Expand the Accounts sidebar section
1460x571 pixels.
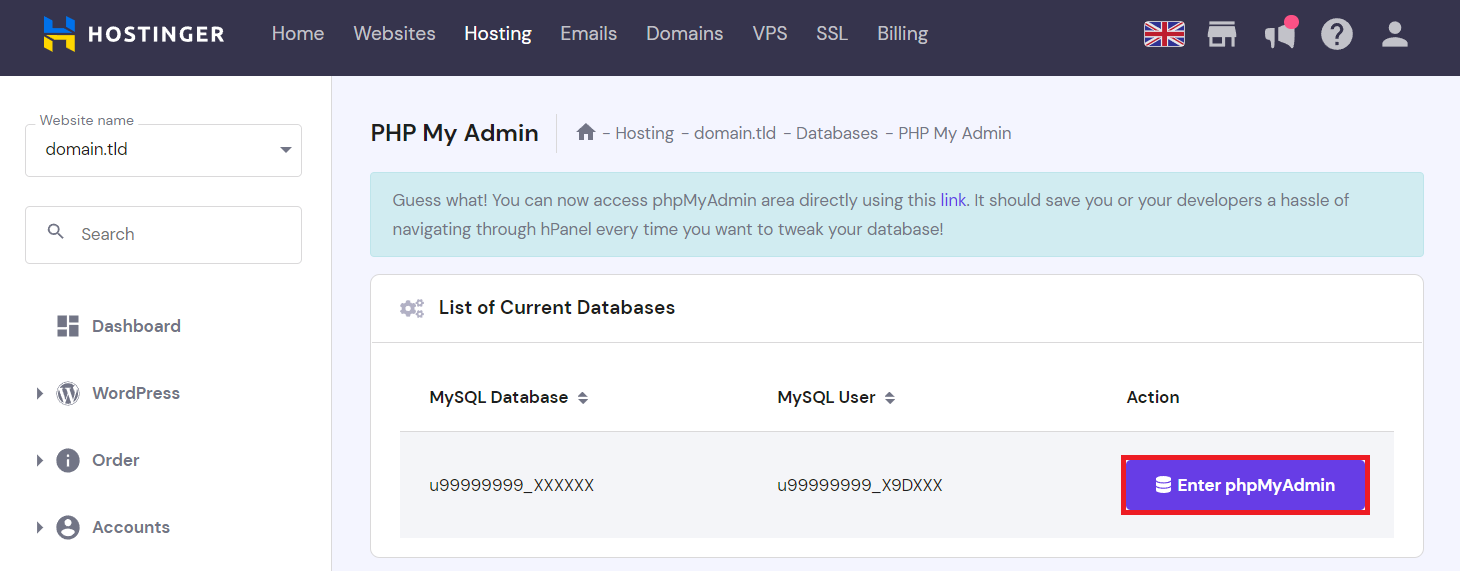[x=40, y=528]
